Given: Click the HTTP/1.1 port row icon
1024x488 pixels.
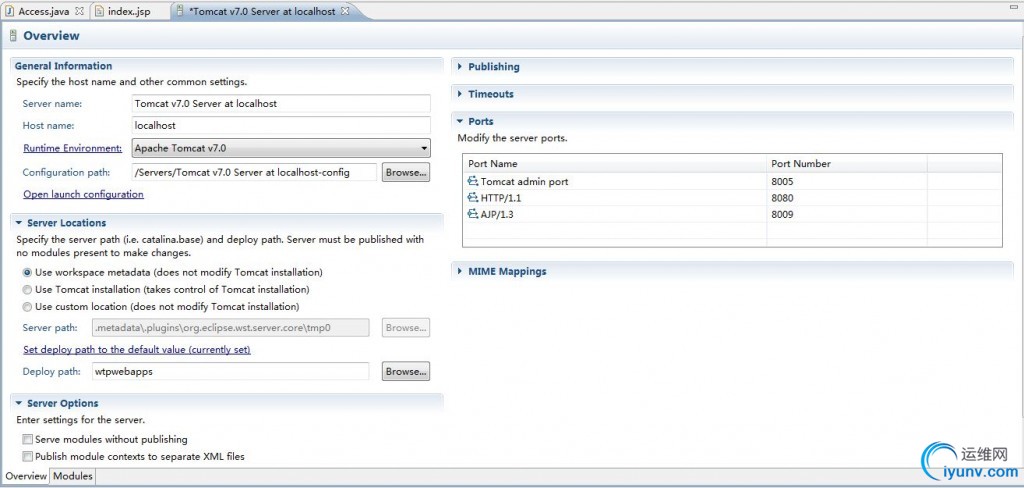Looking at the screenshot, I should [473, 198].
